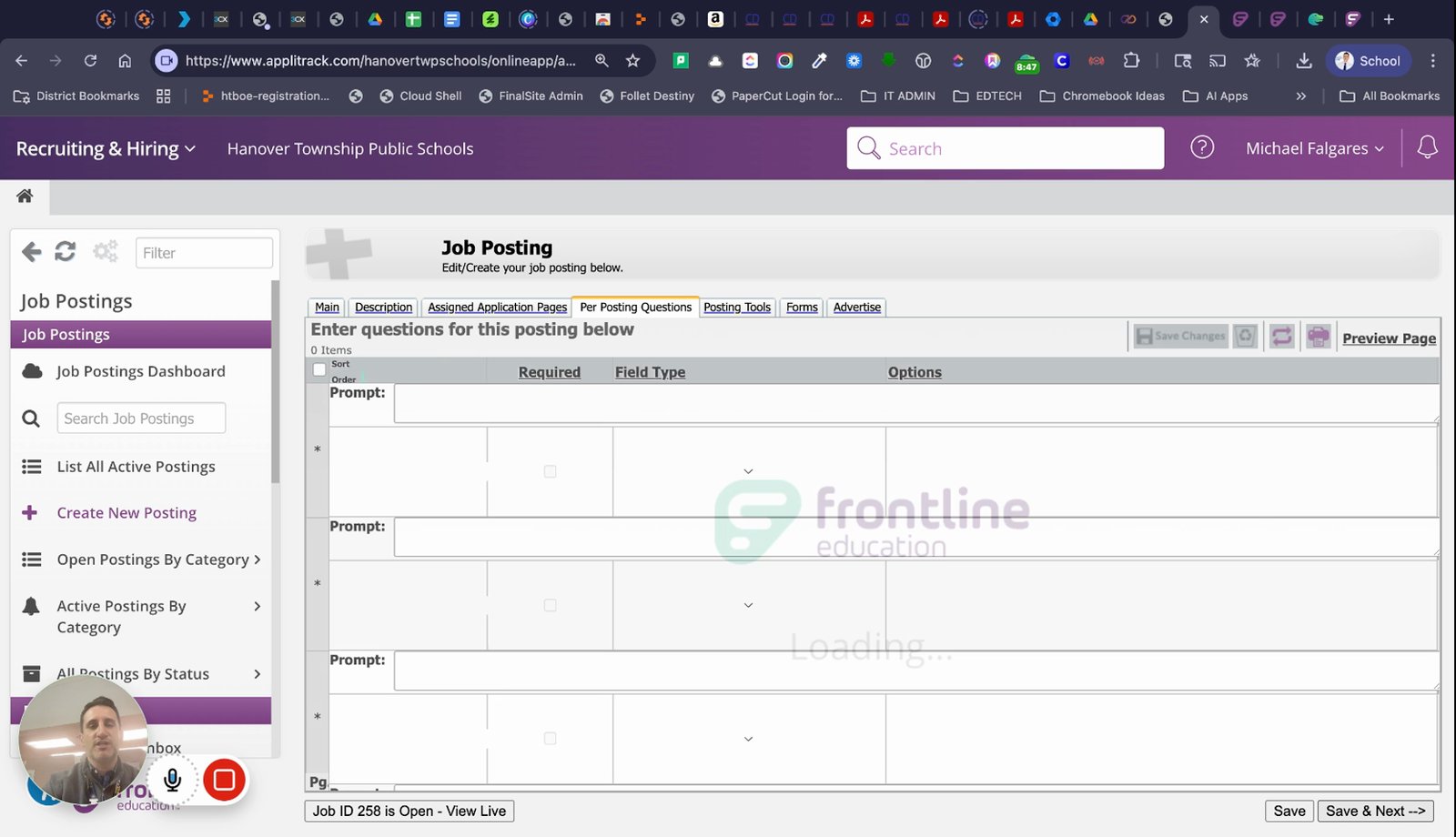Image resolution: width=1456 pixels, height=837 pixels.
Task: Refresh the sidebar with the reload icon
Action: click(66, 252)
